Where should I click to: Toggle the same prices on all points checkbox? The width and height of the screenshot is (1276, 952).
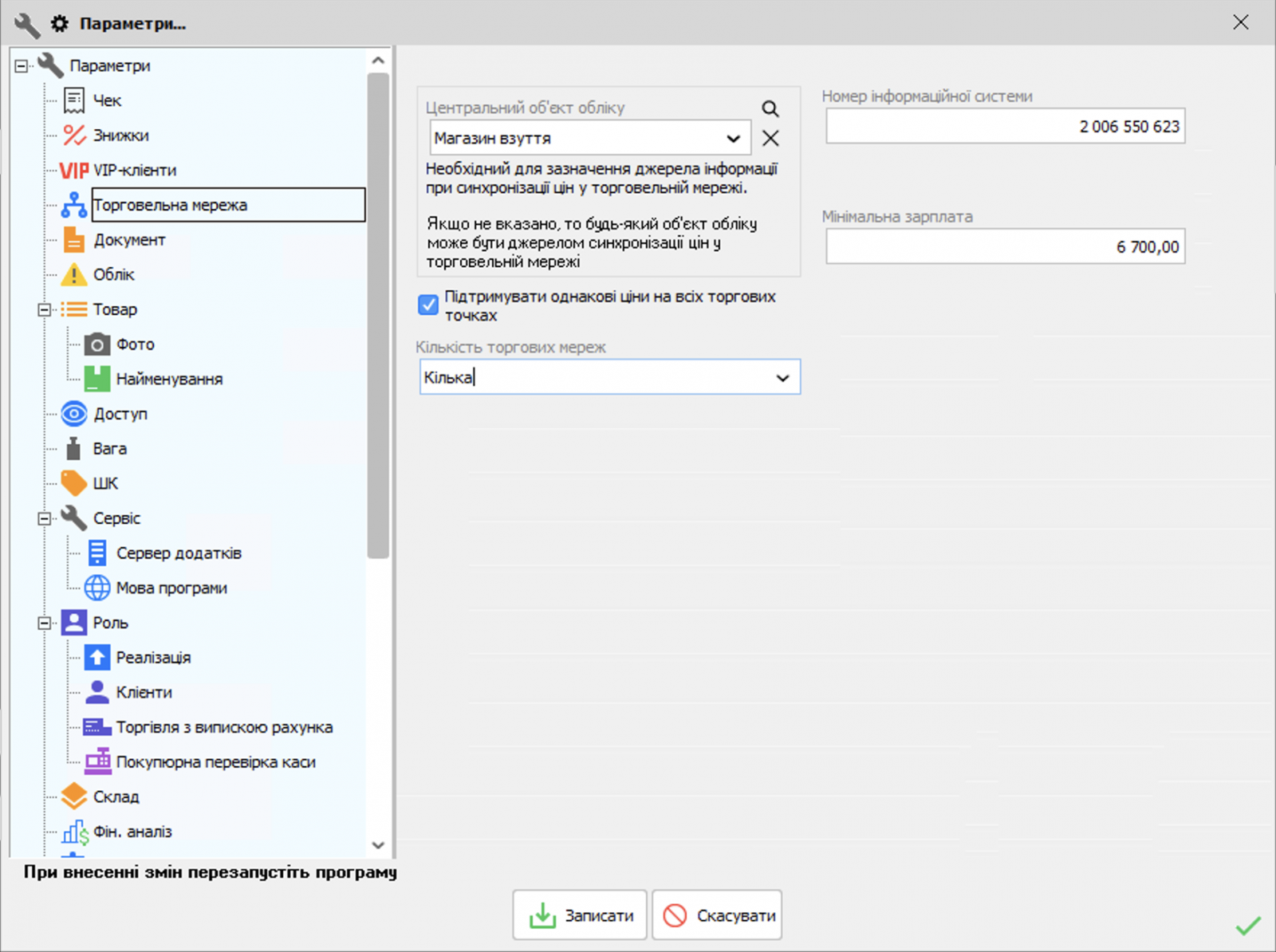(428, 305)
